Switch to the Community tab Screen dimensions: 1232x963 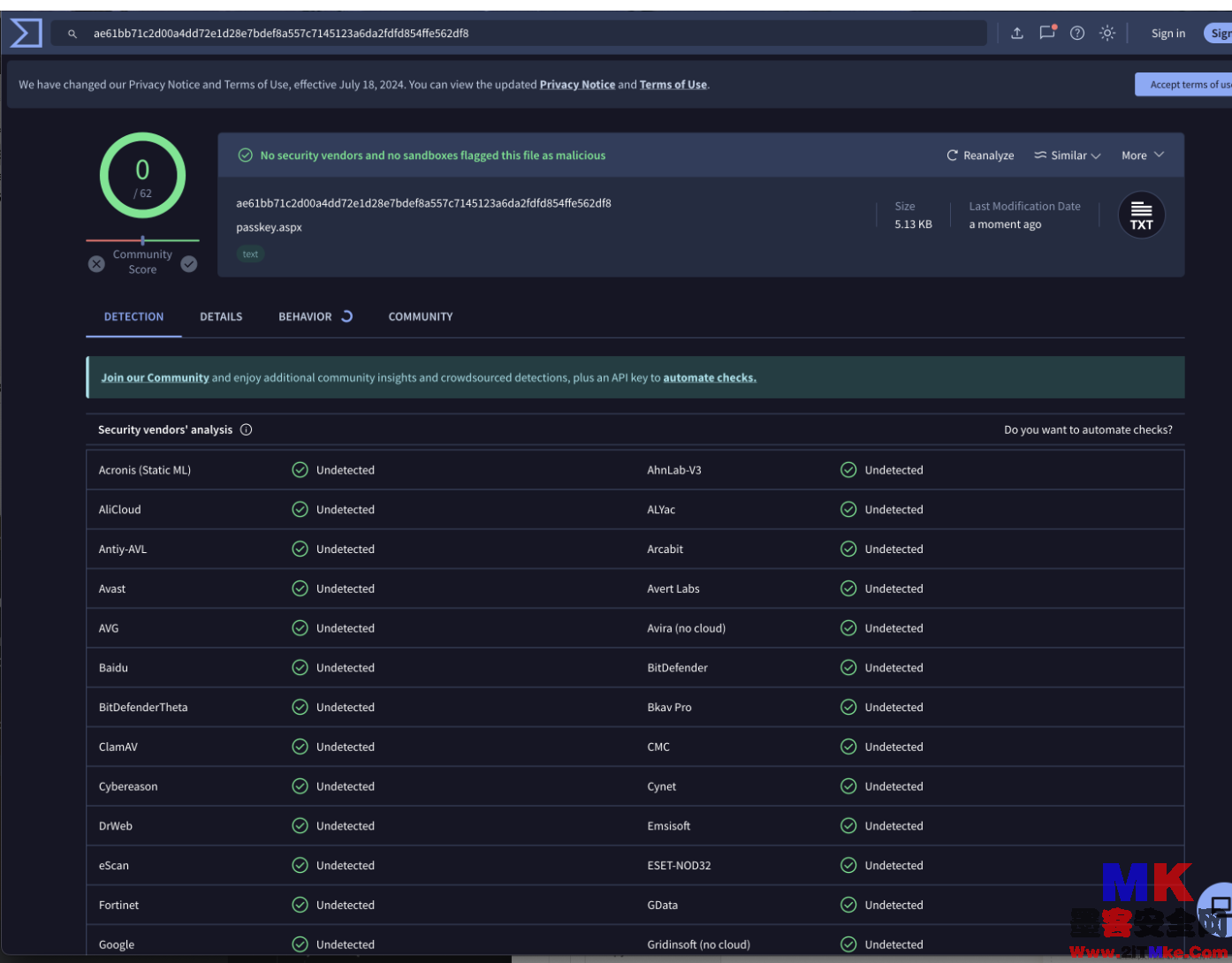point(421,316)
